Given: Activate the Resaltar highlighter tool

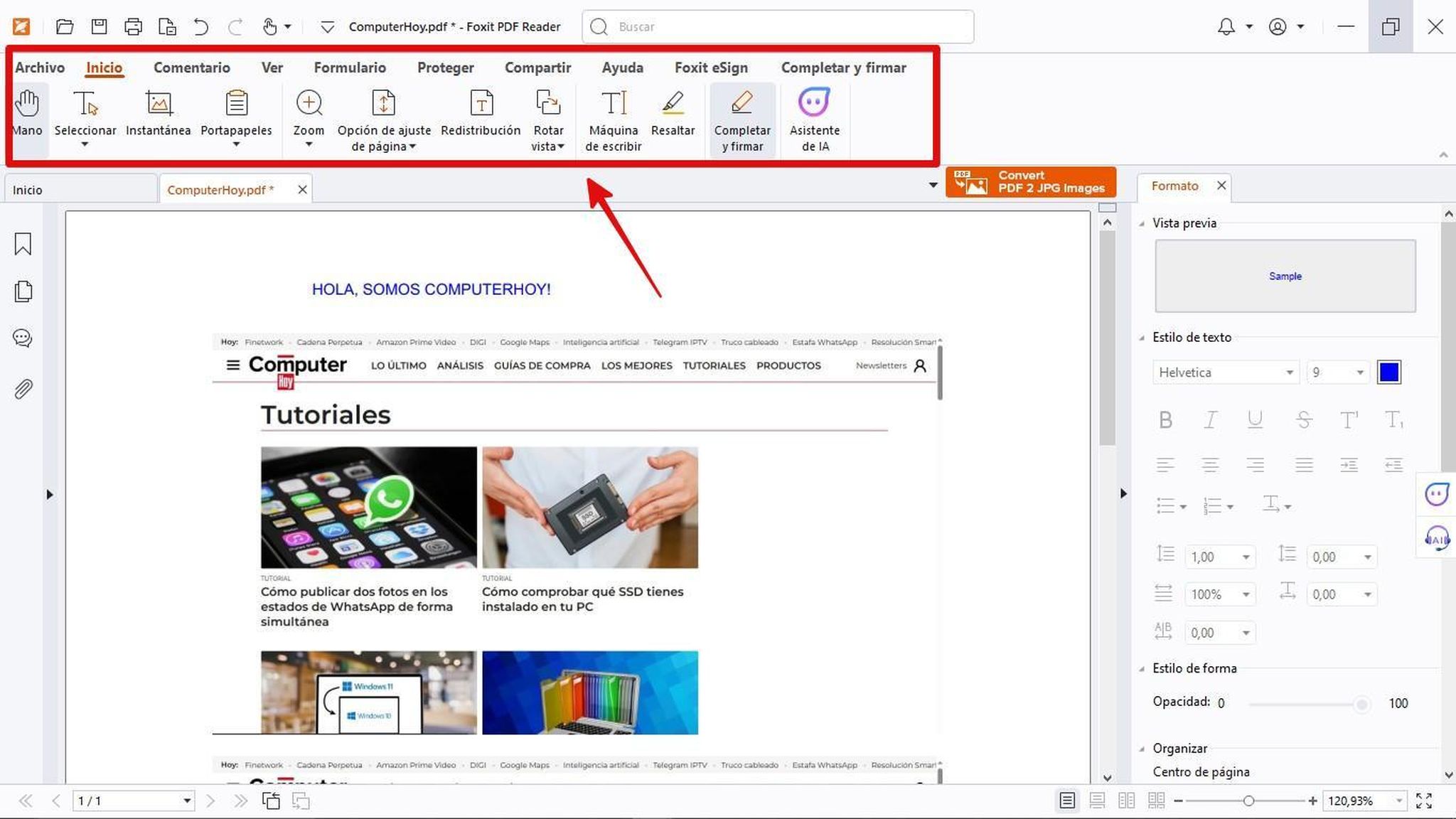Looking at the screenshot, I should coord(673,114).
